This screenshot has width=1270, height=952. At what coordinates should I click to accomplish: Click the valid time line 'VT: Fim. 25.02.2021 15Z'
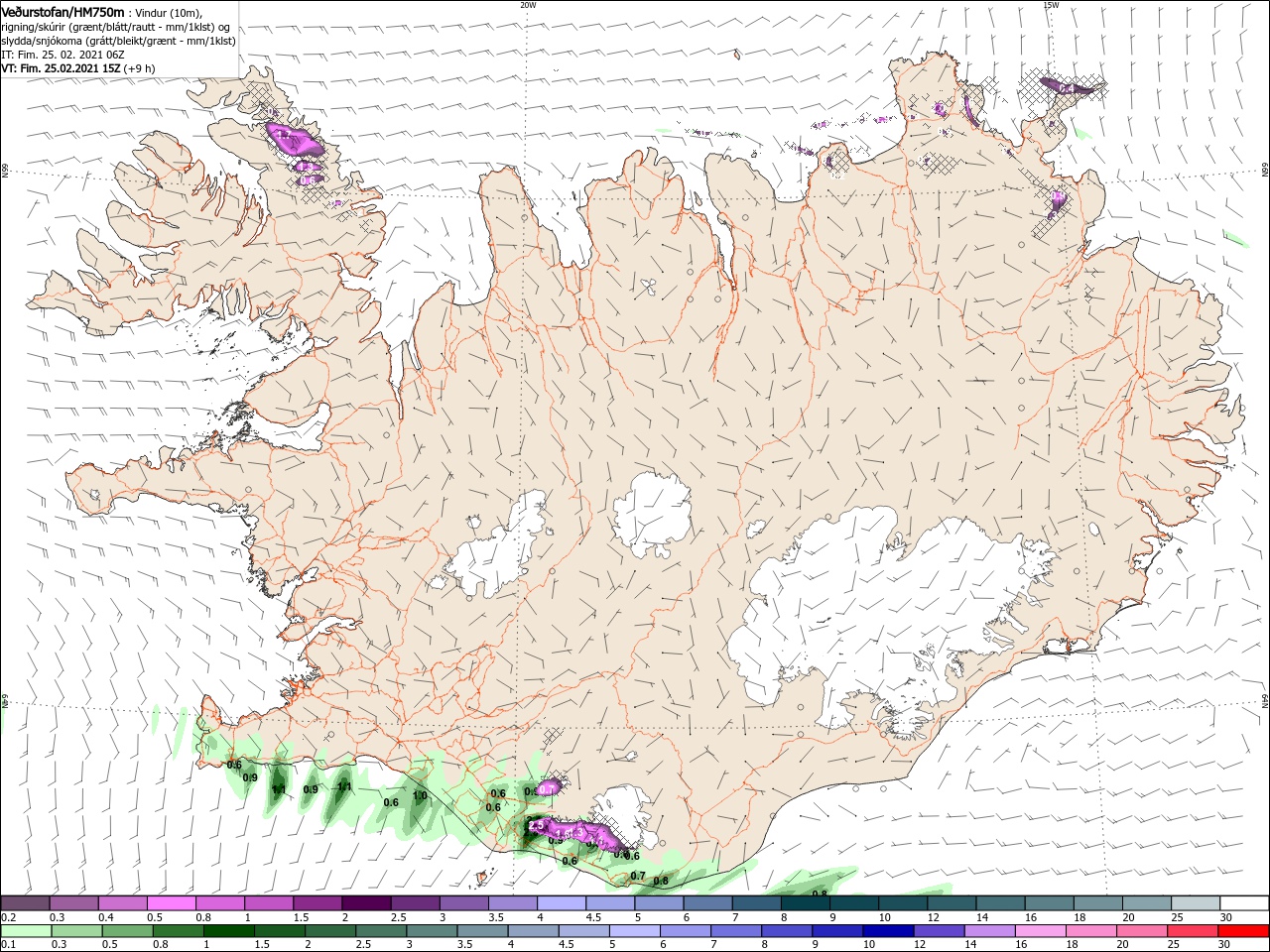(62, 68)
